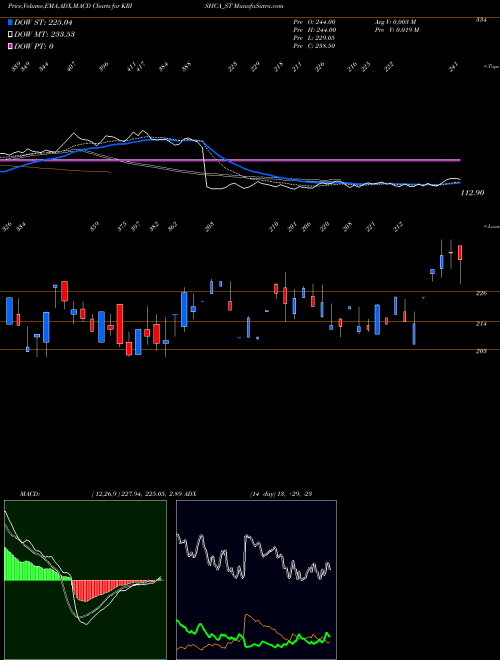The image size is (500, 660).
Task: Click the 226 price axis label
Action: click(482, 293)
